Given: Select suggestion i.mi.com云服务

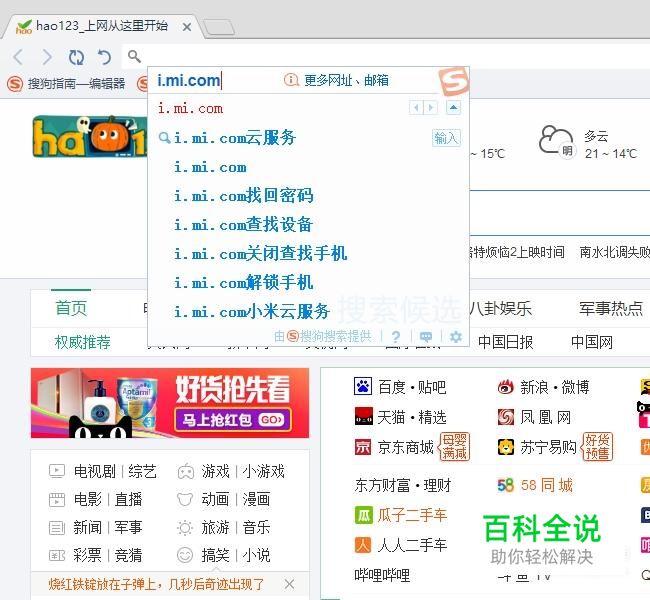Looking at the screenshot, I should 235,138.
